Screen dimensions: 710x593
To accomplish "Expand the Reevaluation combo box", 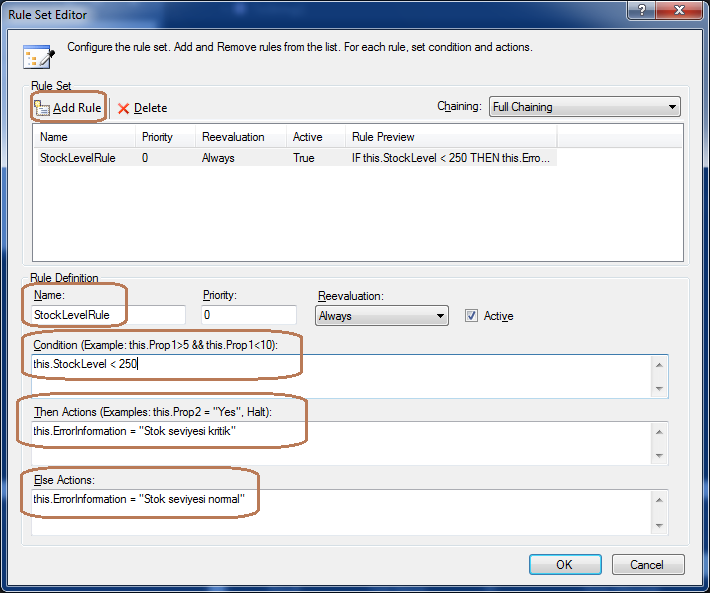I will [381, 316].
